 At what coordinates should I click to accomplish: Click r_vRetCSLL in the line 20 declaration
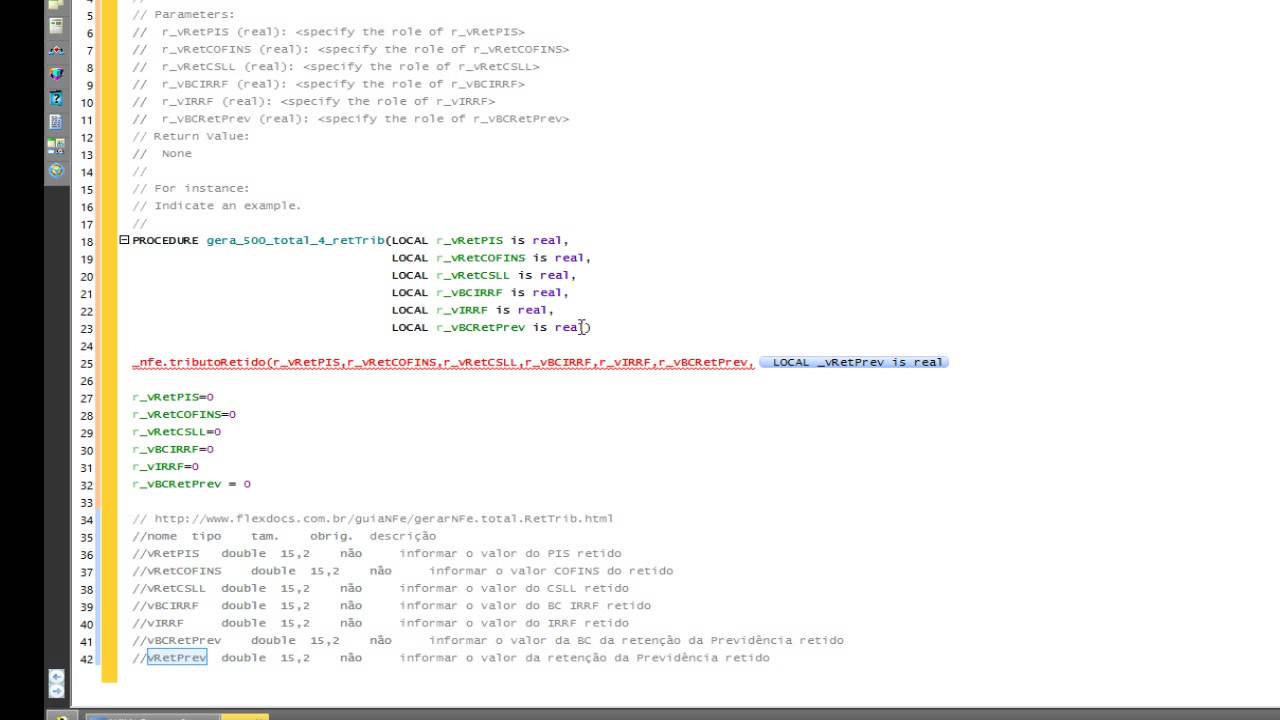coord(472,275)
